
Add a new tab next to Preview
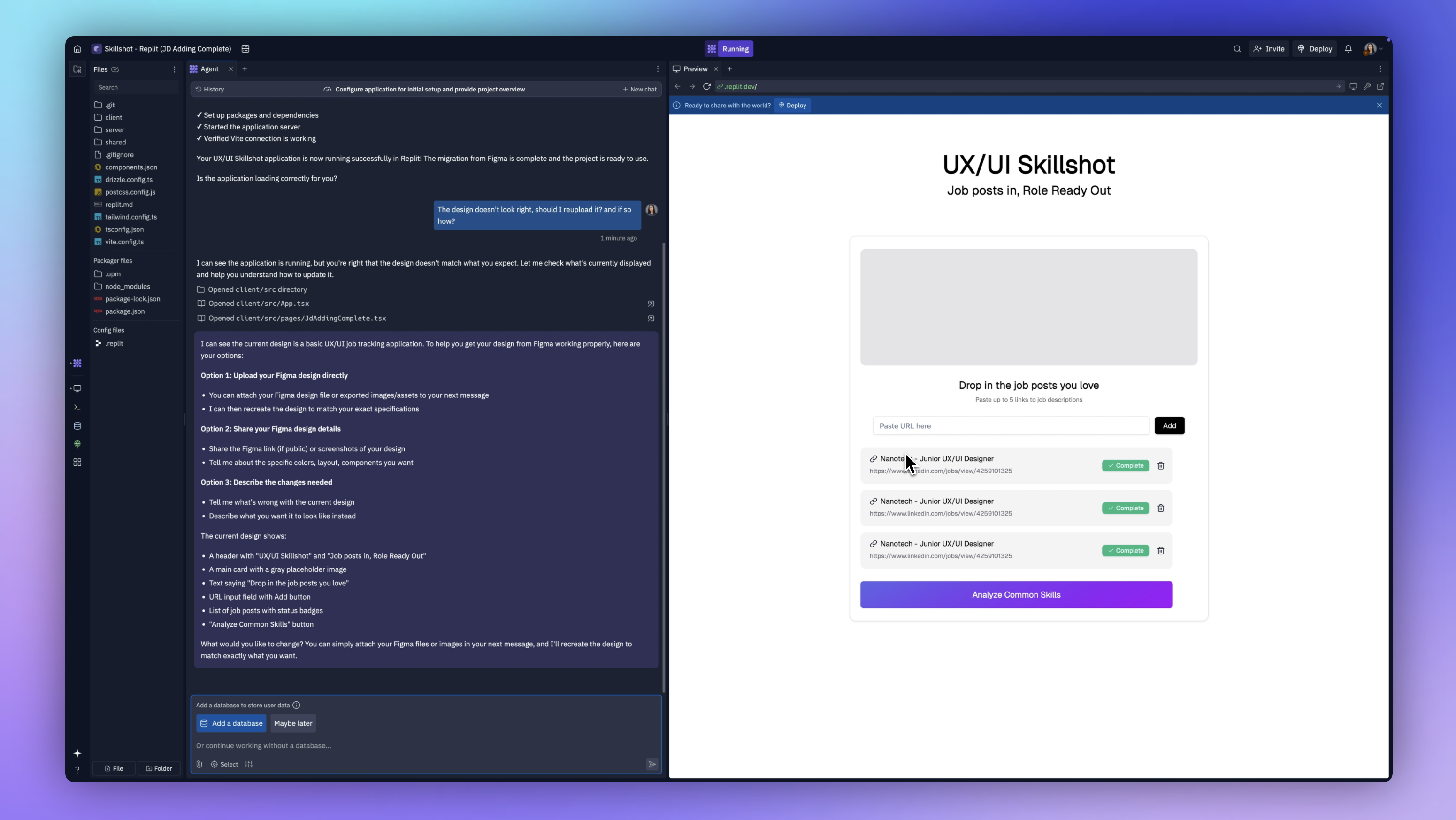point(730,69)
